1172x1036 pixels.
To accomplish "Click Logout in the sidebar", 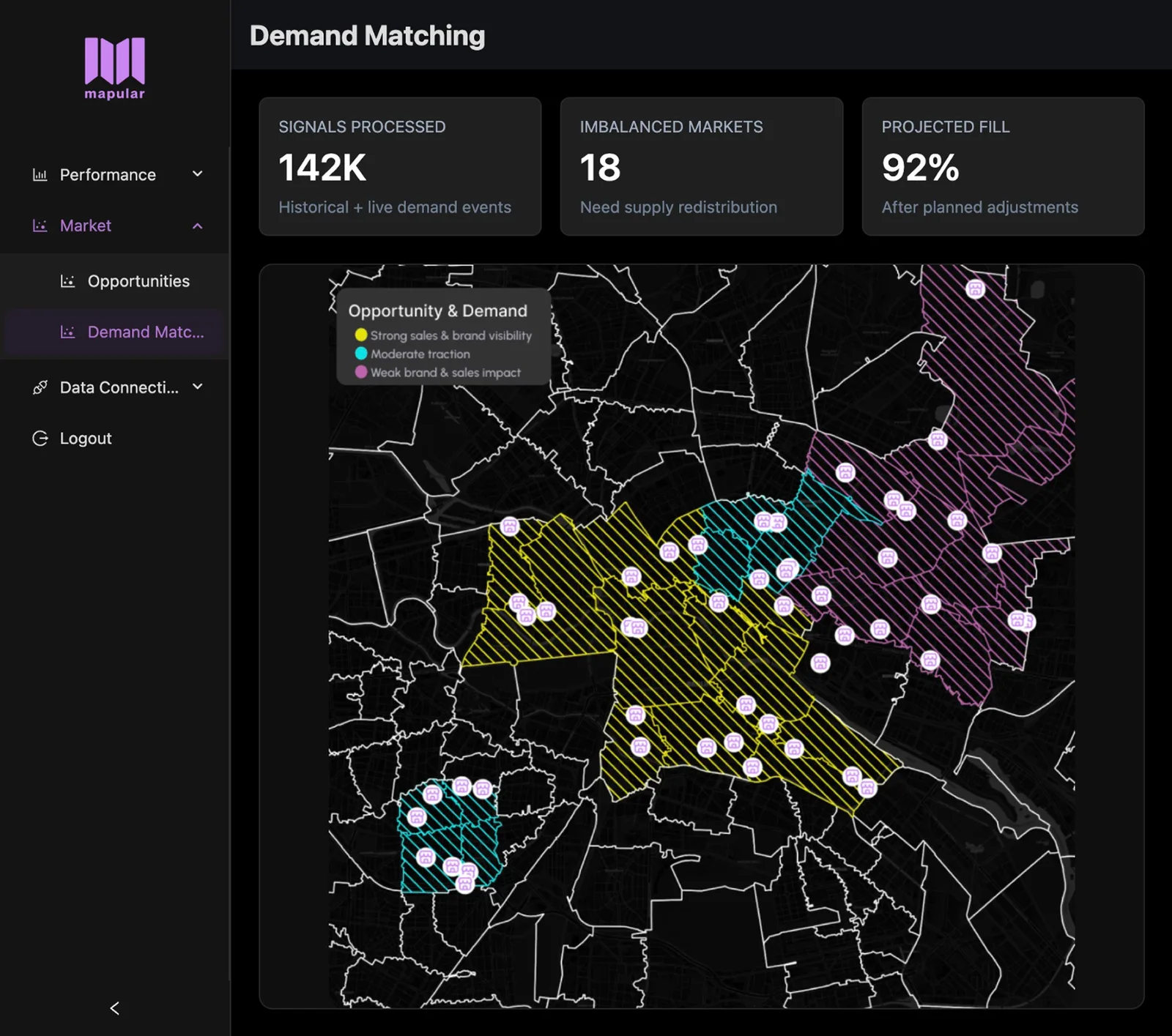I will 85,438.
